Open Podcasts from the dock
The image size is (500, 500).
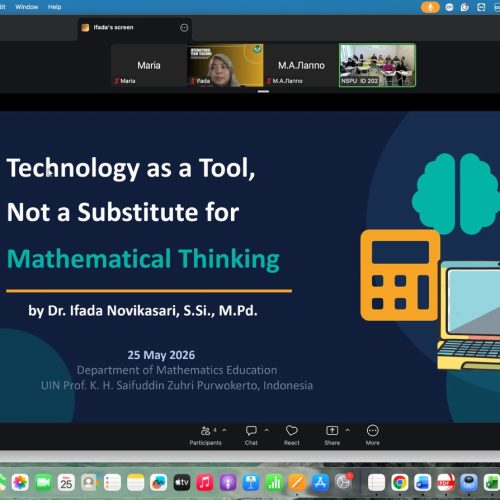click(x=228, y=482)
